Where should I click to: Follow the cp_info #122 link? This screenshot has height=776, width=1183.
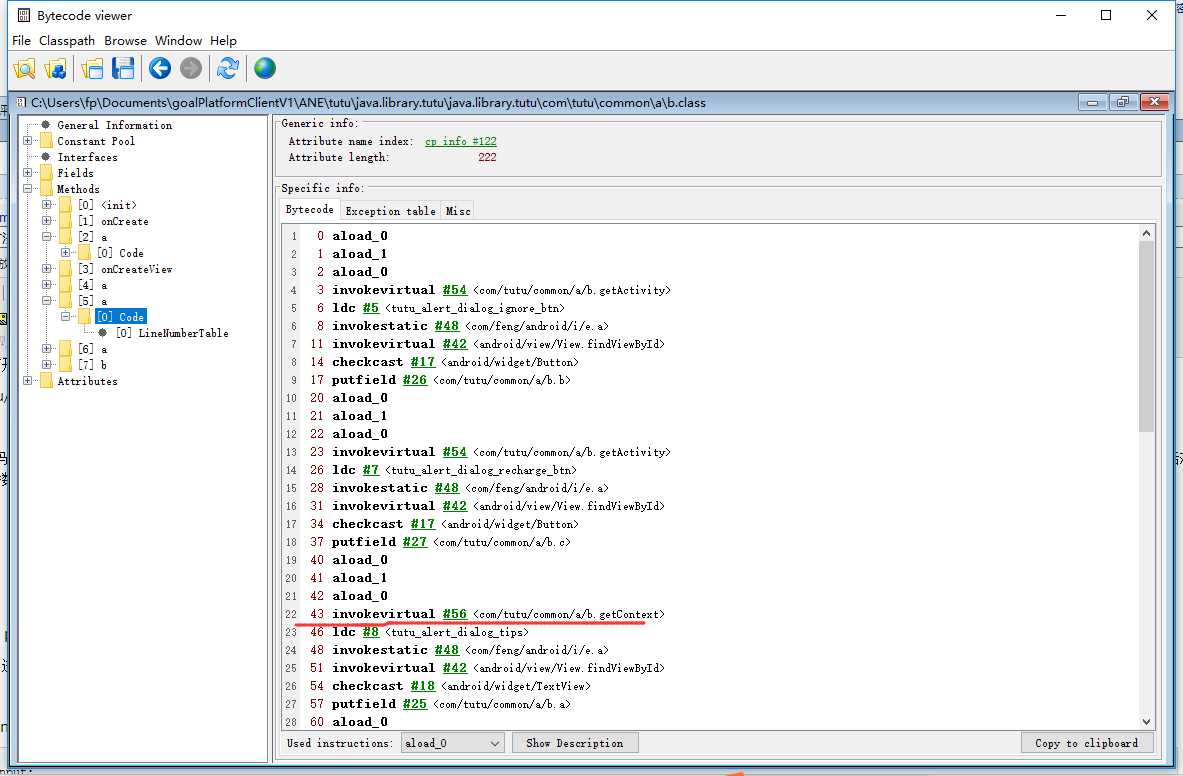tap(461, 141)
